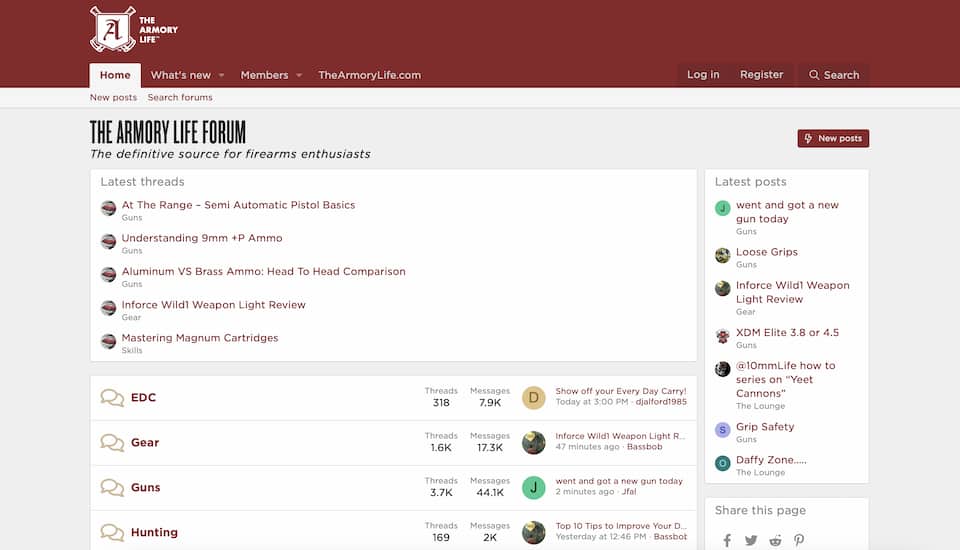Open Understanding 9mm +P Ammo thread

pos(202,238)
